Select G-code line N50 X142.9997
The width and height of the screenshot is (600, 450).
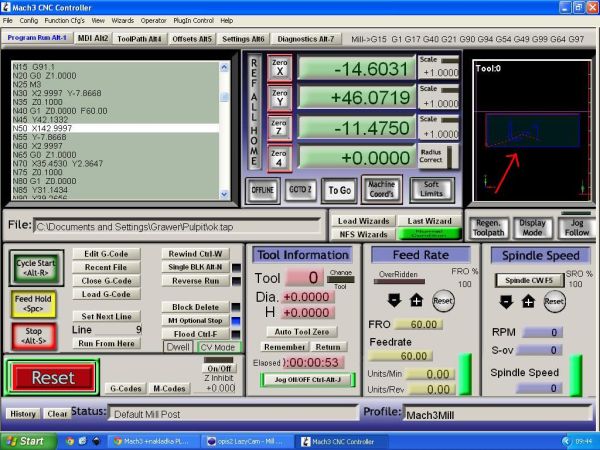coord(116,128)
